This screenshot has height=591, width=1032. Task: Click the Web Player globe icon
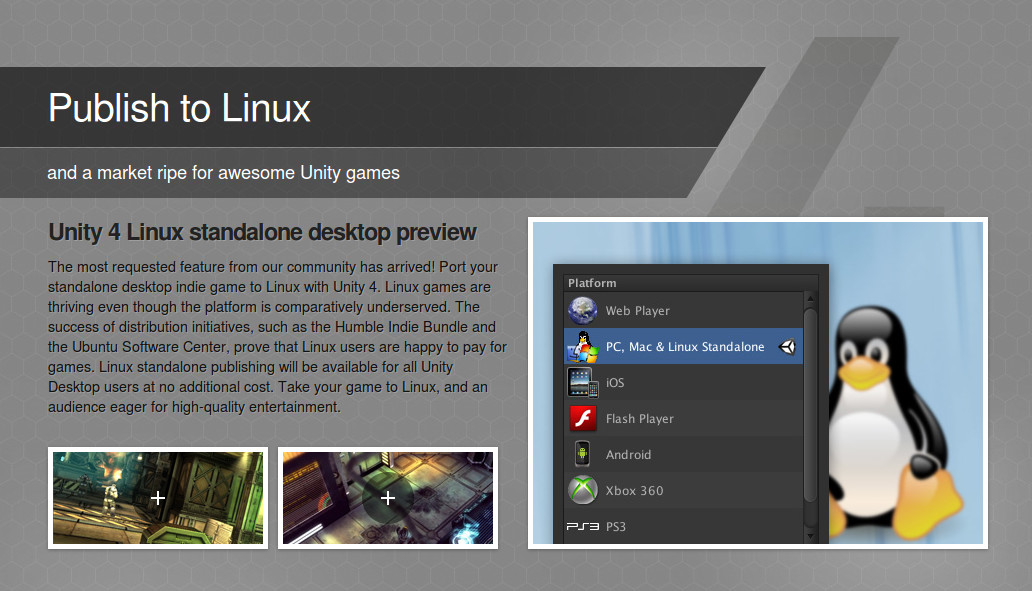click(x=582, y=311)
